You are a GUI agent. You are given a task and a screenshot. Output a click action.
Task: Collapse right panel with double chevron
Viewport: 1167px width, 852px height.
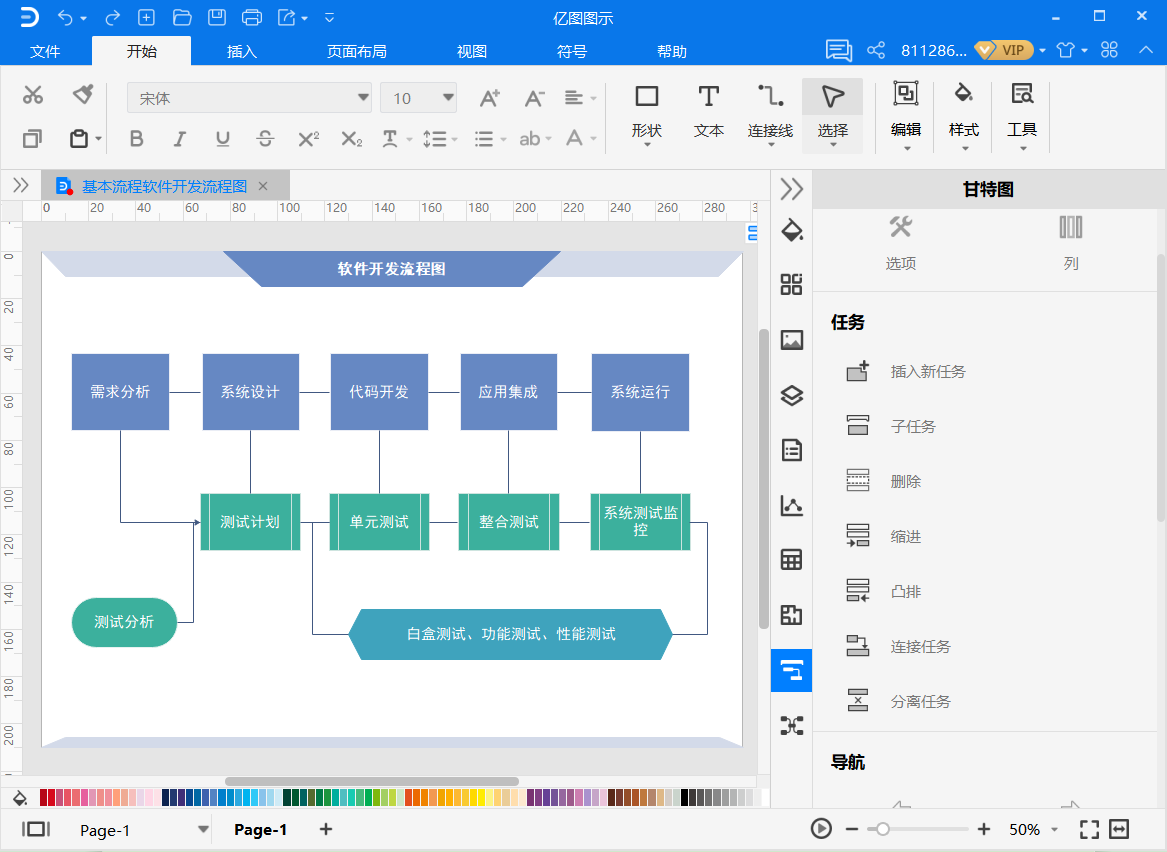[791, 189]
